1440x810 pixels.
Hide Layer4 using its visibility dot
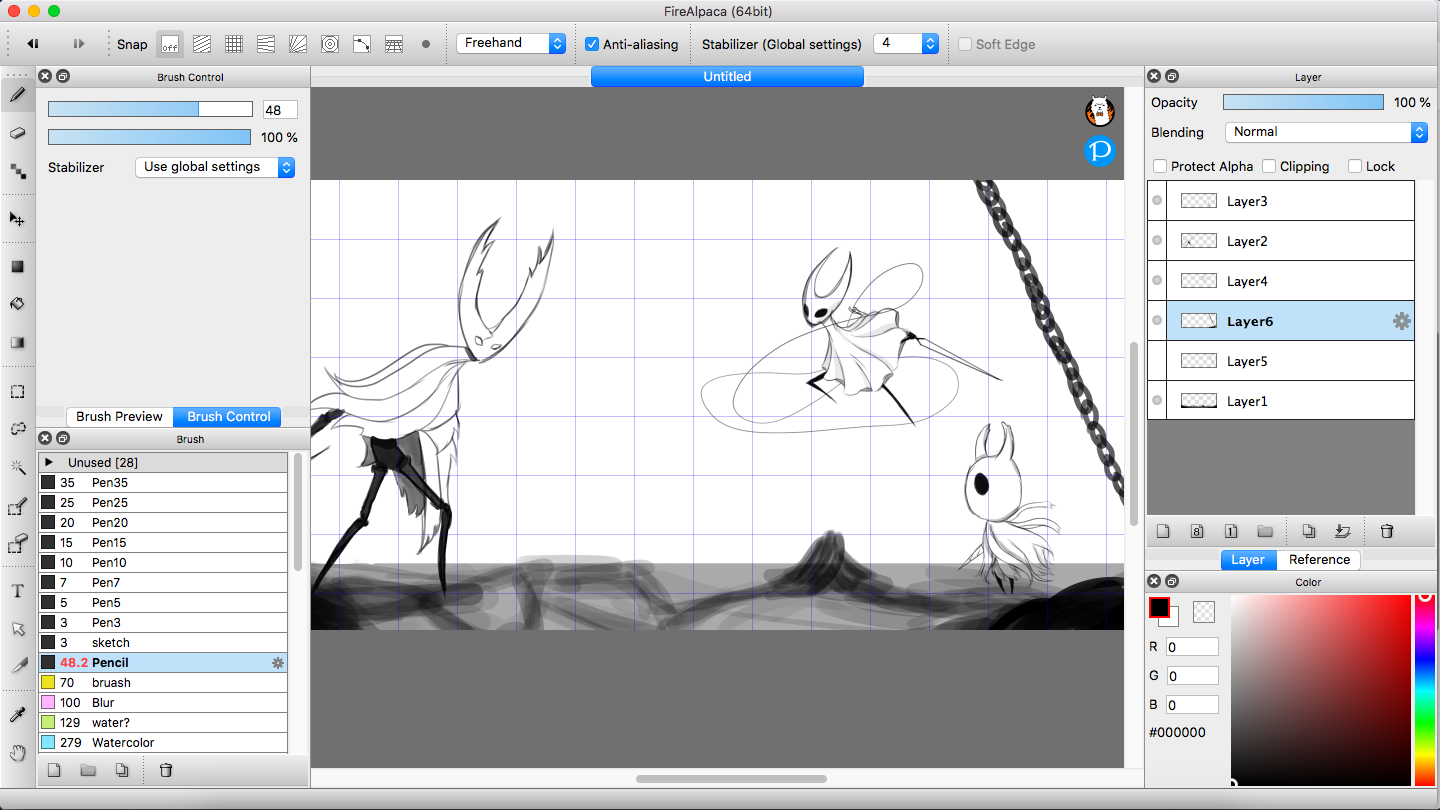[x=1157, y=281]
